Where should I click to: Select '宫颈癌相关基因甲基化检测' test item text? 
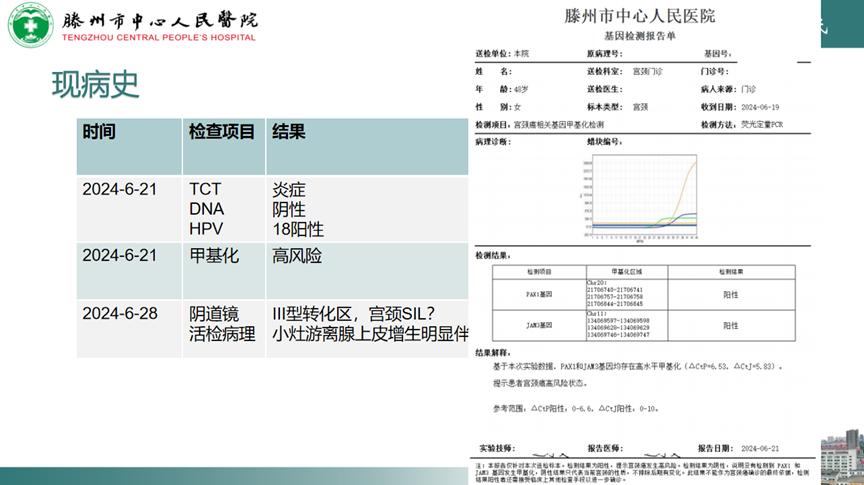pyautogui.click(x=559, y=125)
